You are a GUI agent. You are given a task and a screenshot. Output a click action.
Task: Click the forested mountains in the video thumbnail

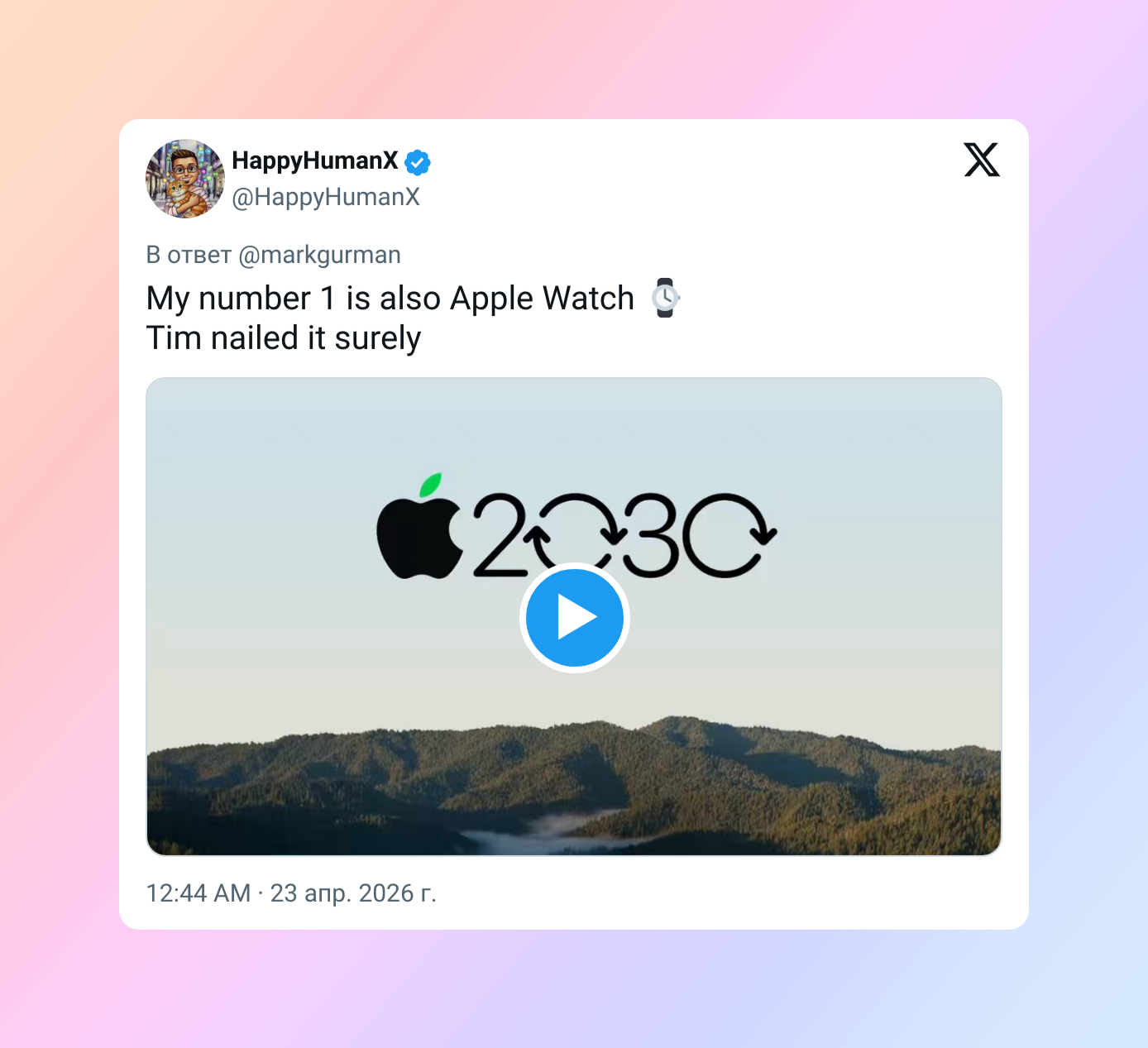tap(574, 786)
